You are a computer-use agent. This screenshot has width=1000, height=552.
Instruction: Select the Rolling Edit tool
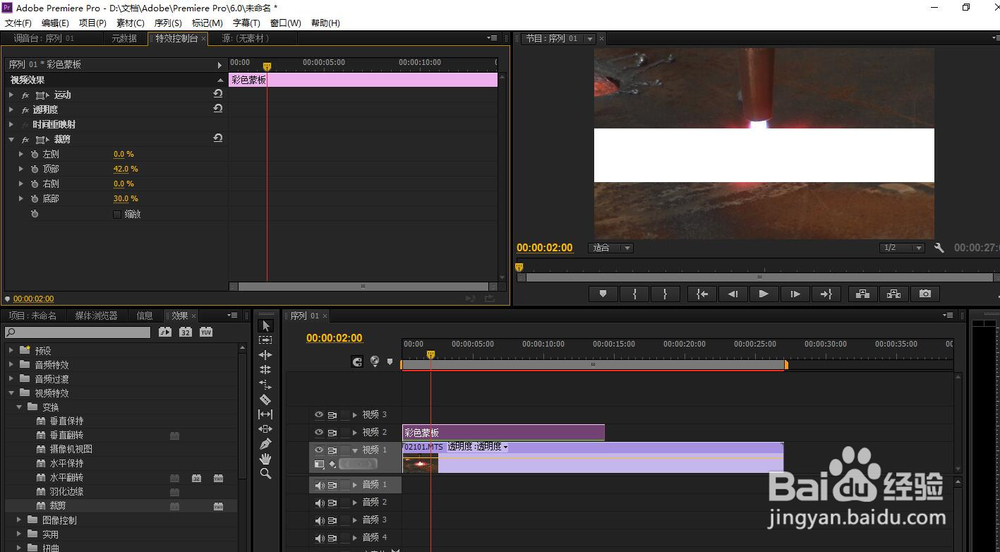266,370
